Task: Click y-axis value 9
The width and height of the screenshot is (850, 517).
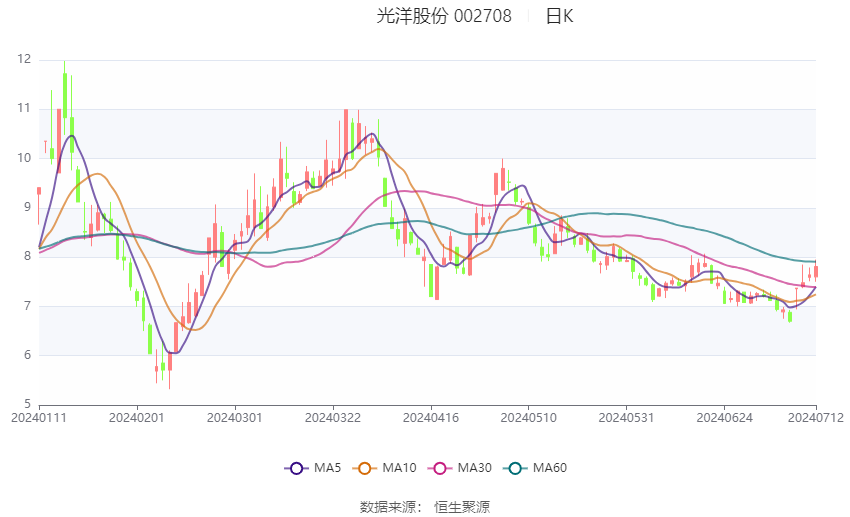Action: [x=27, y=207]
